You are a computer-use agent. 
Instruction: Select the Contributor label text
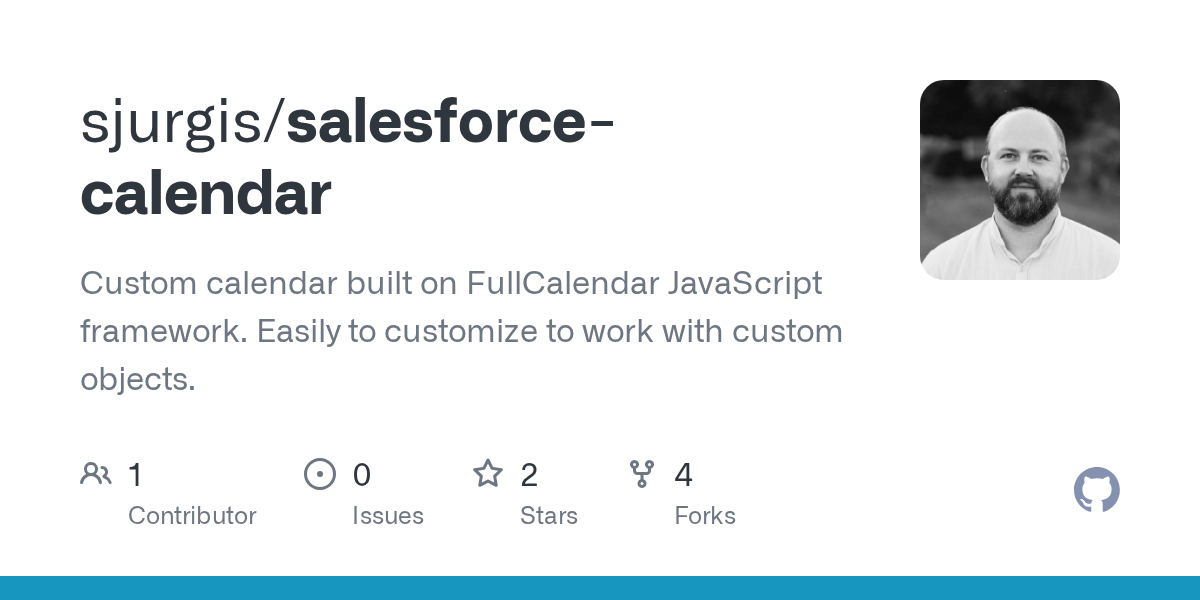coord(192,516)
